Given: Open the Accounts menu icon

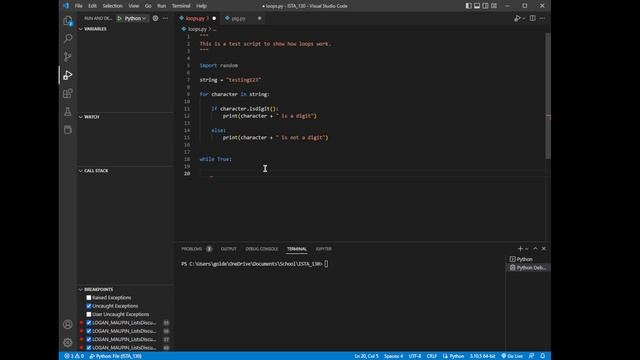Looking at the screenshot, I should 68,324.
